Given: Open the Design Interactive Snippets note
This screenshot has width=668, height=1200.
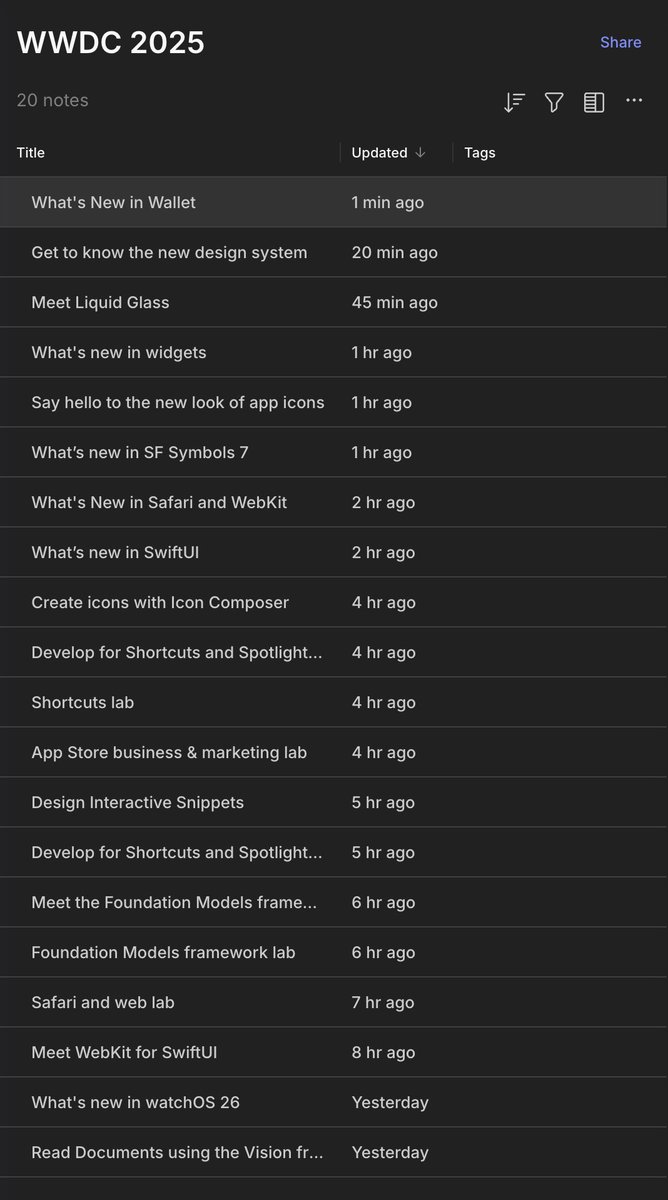Looking at the screenshot, I should (x=334, y=802).
